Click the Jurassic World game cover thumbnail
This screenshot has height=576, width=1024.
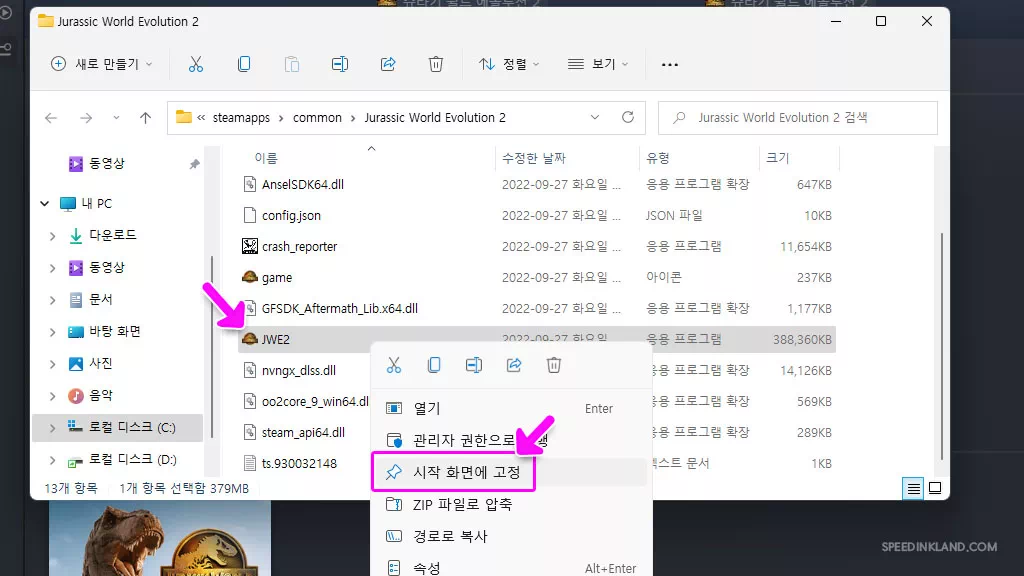160,538
